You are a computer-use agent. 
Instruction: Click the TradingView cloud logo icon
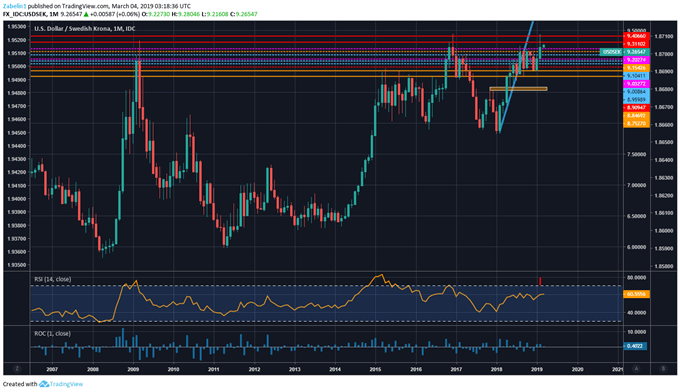[43, 384]
